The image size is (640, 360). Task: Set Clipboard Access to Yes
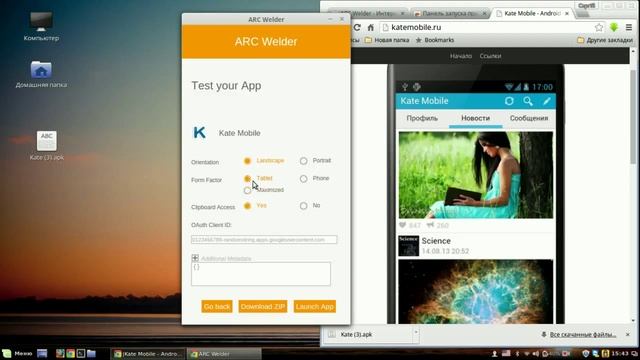[247, 206]
